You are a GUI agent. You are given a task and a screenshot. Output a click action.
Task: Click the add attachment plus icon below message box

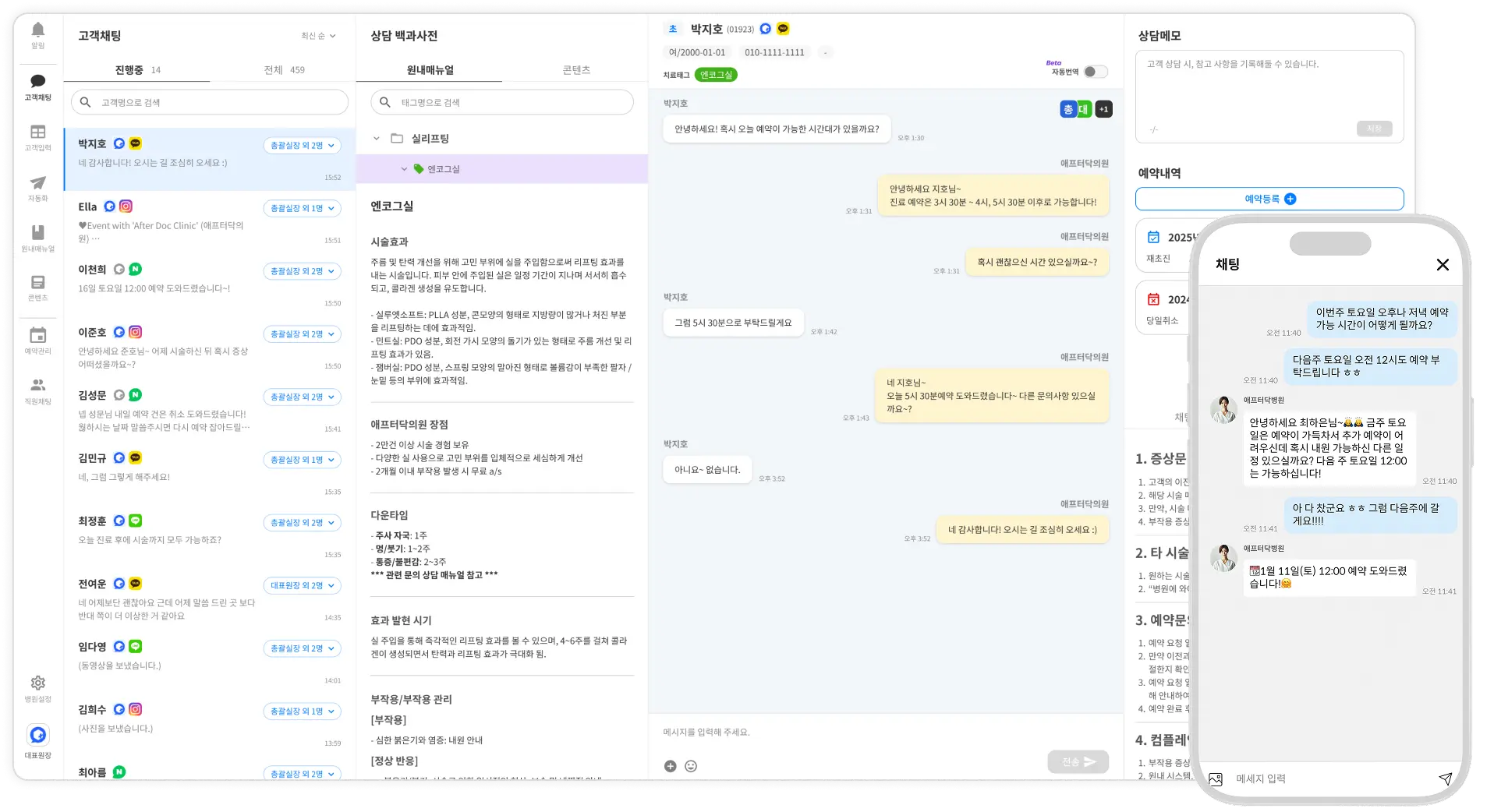point(670,766)
